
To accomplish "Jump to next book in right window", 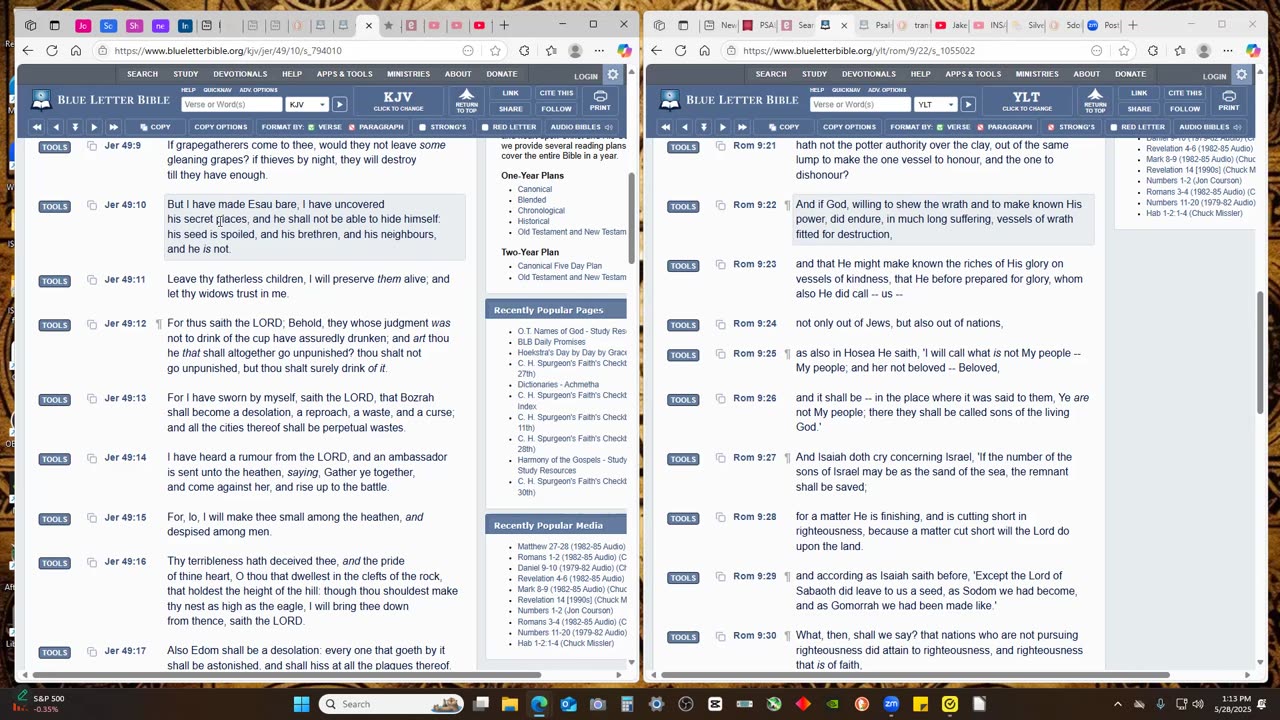I will coord(742,127).
